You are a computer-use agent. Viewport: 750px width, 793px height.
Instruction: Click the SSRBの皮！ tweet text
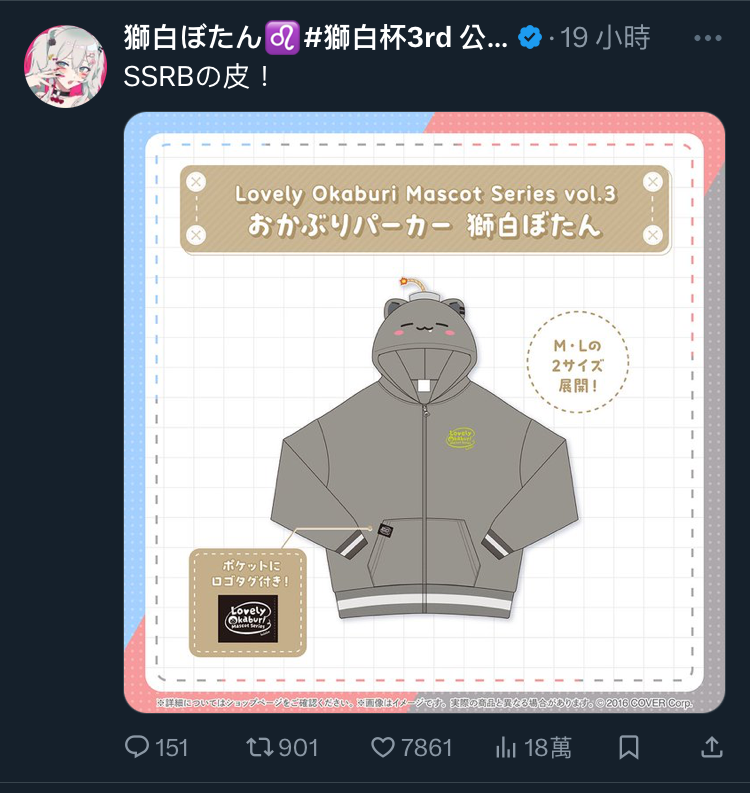tap(197, 77)
